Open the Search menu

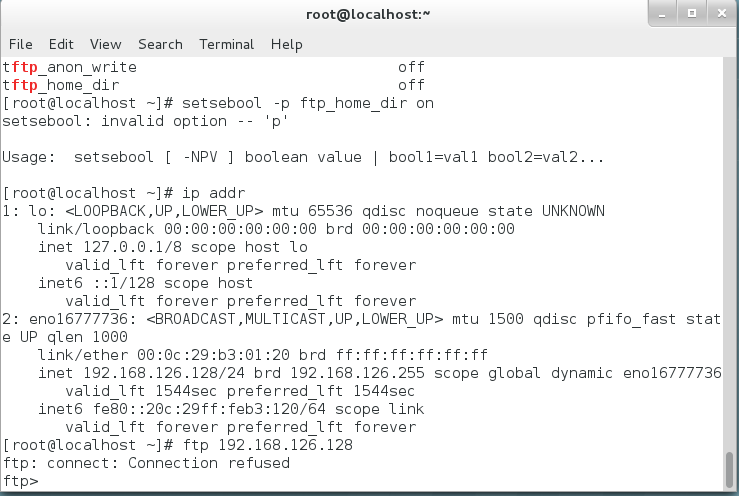coord(160,44)
